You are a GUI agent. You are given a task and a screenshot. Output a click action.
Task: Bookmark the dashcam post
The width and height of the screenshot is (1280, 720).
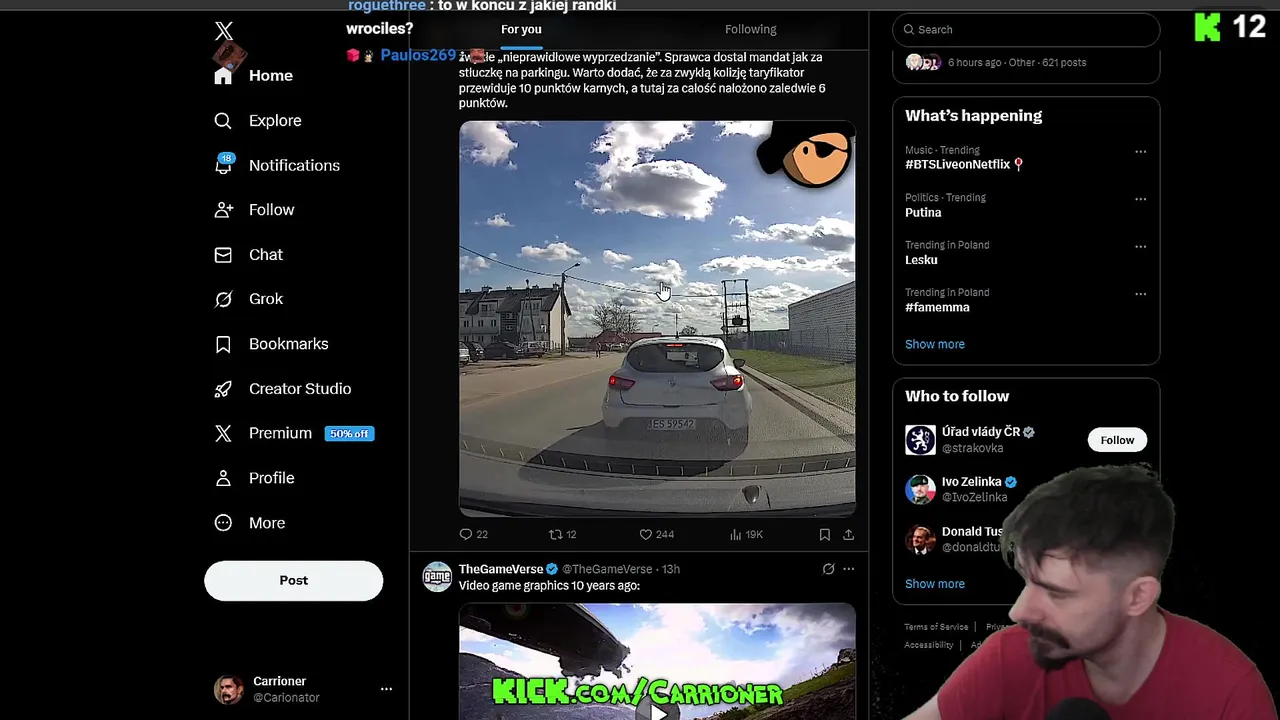[x=825, y=535]
